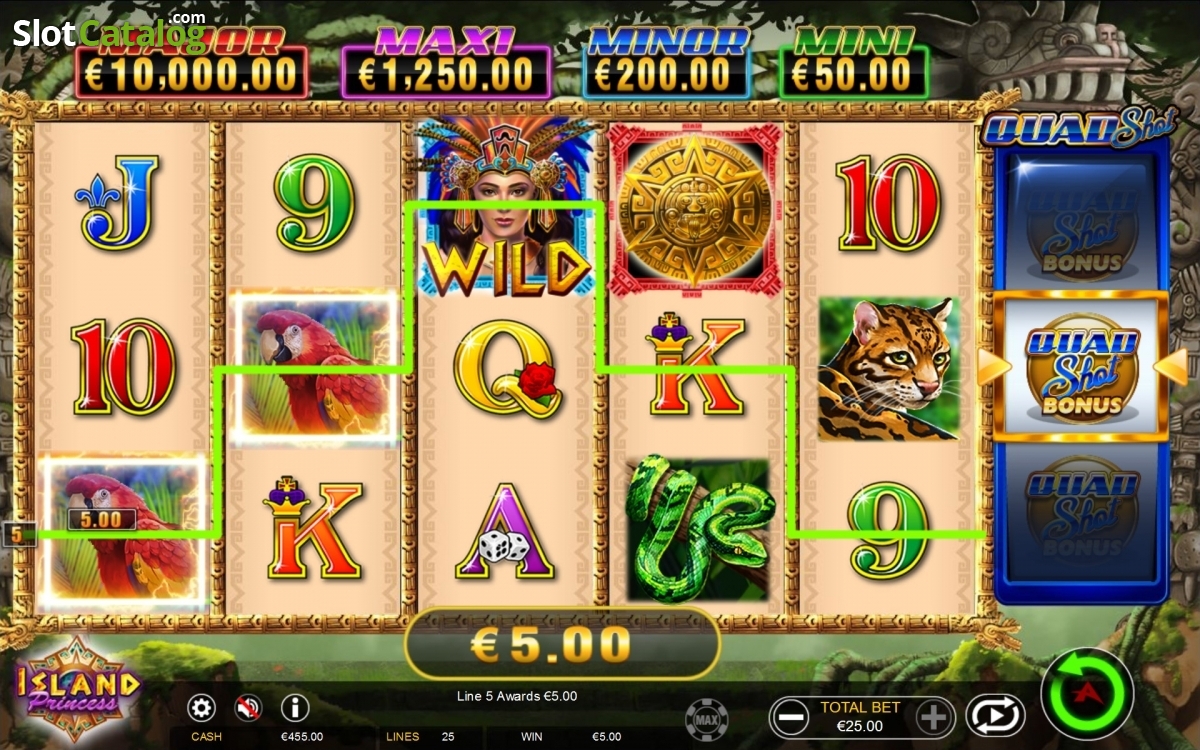1200x750 pixels.
Task: Spin the reels with green button
Action: (x=1086, y=694)
